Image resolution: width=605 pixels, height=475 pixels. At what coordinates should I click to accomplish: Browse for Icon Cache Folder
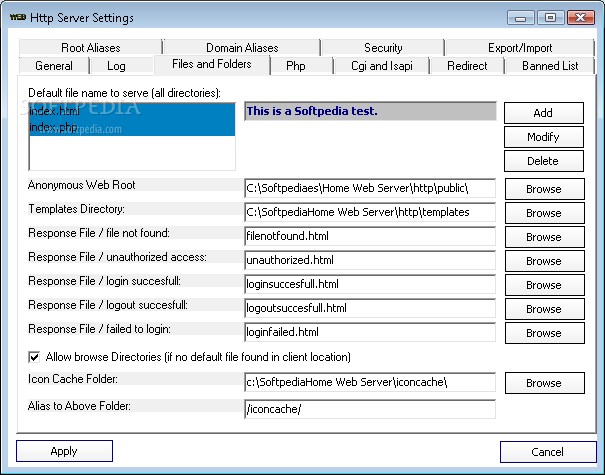(544, 382)
